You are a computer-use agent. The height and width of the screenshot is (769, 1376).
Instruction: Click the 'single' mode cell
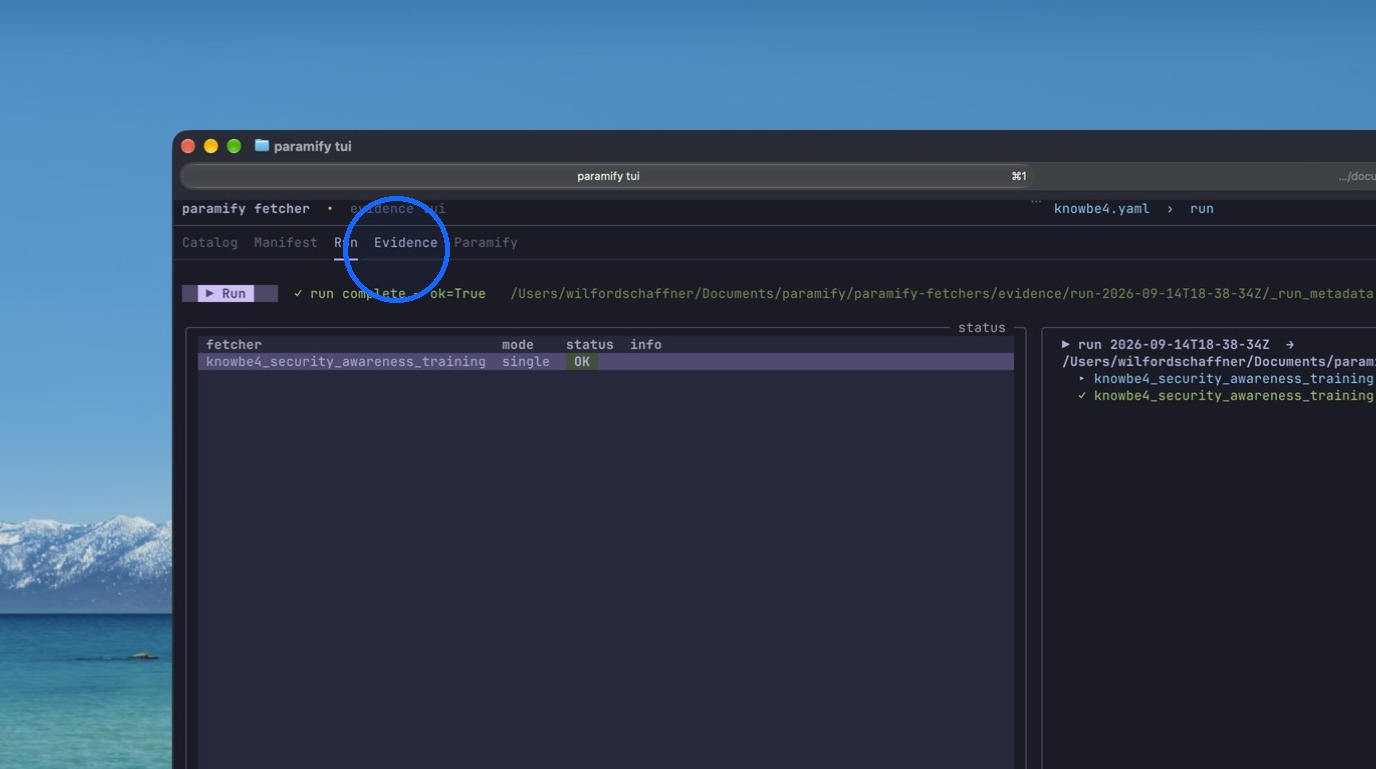pos(526,361)
